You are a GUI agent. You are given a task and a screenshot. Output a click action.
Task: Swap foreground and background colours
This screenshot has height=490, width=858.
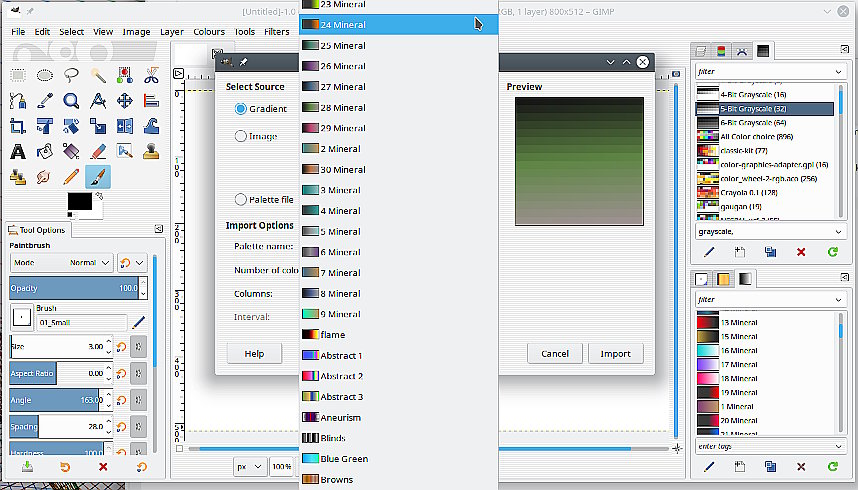coord(99,196)
